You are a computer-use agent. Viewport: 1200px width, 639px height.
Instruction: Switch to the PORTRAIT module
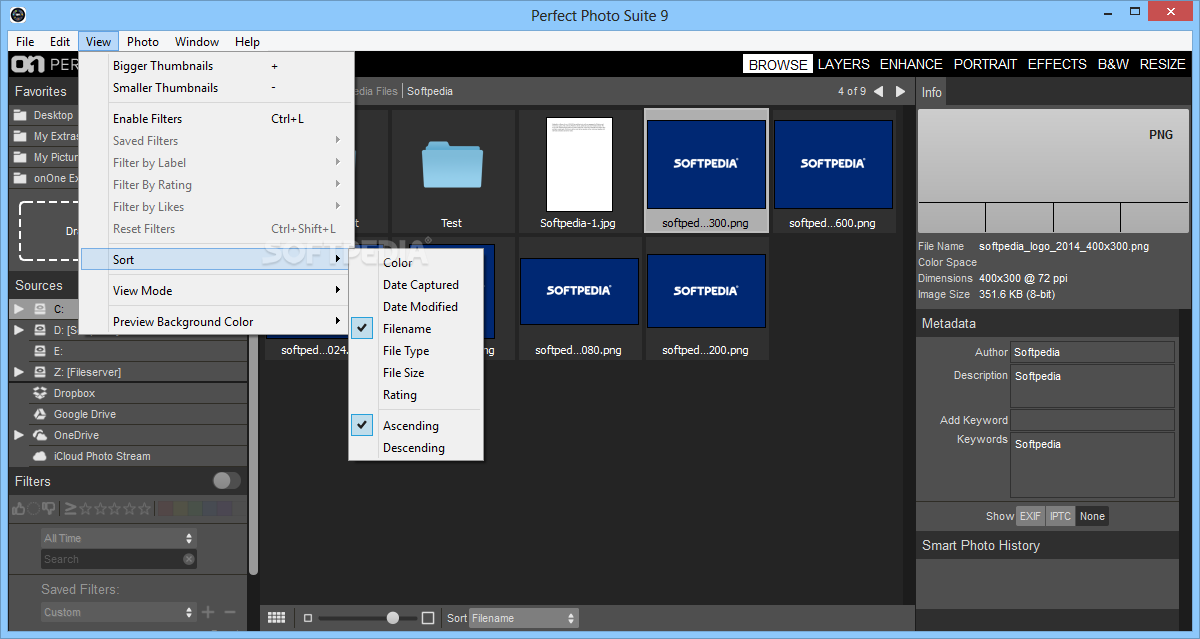coord(985,64)
